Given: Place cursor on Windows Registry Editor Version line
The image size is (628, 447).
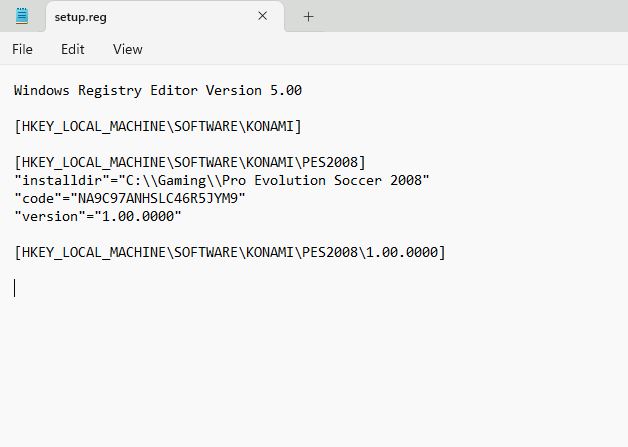Looking at the screenshot, I should point(157,90).
